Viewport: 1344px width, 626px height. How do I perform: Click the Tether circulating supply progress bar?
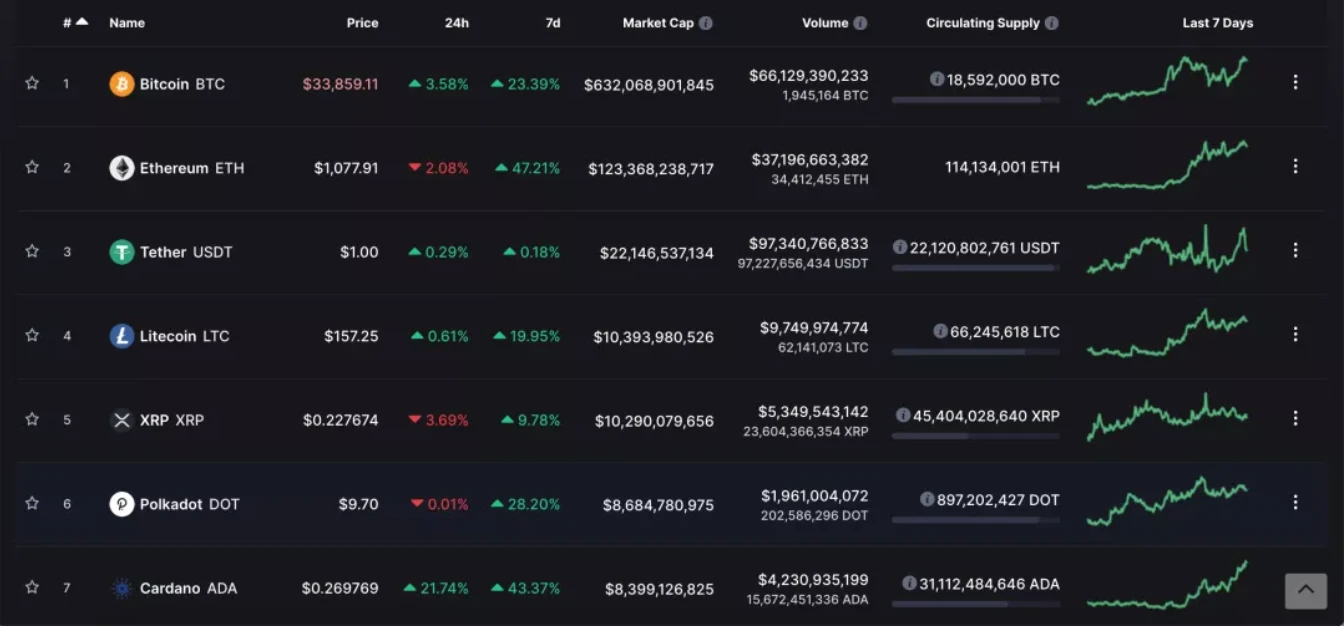pos(975,268)
